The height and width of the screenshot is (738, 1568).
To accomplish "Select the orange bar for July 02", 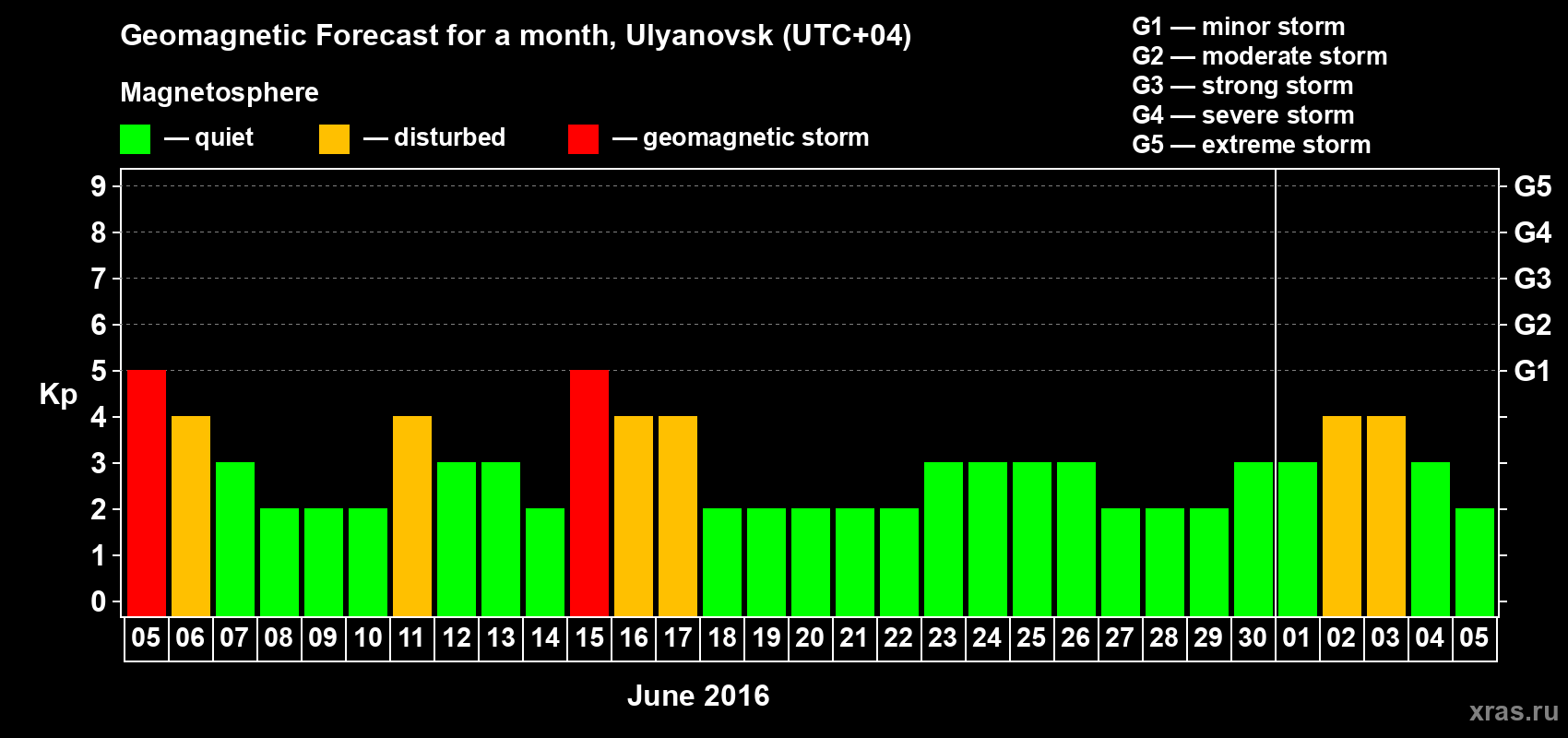I will tap(1342, 516).
